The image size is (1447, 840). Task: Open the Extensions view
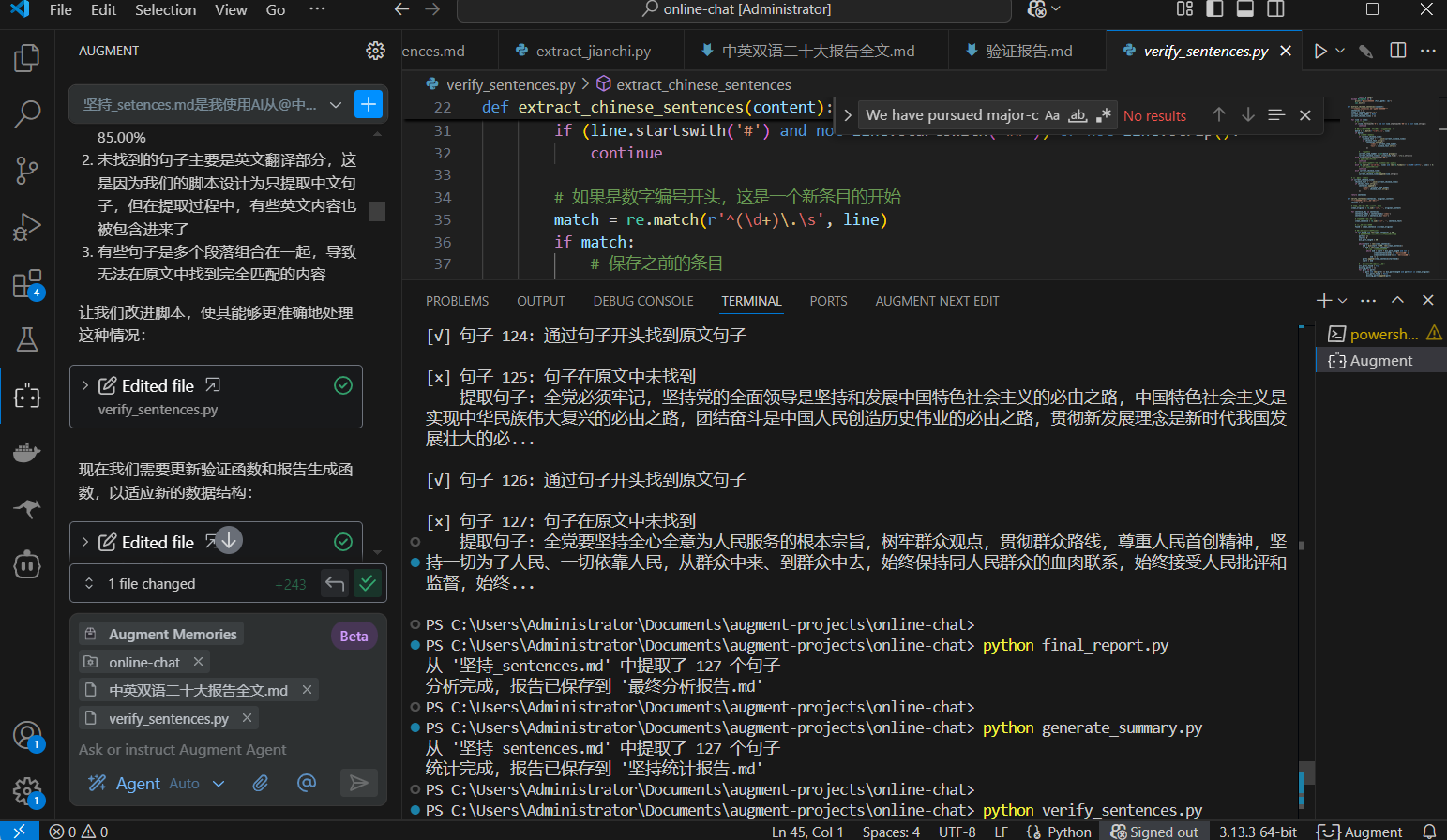coord(26,283)
